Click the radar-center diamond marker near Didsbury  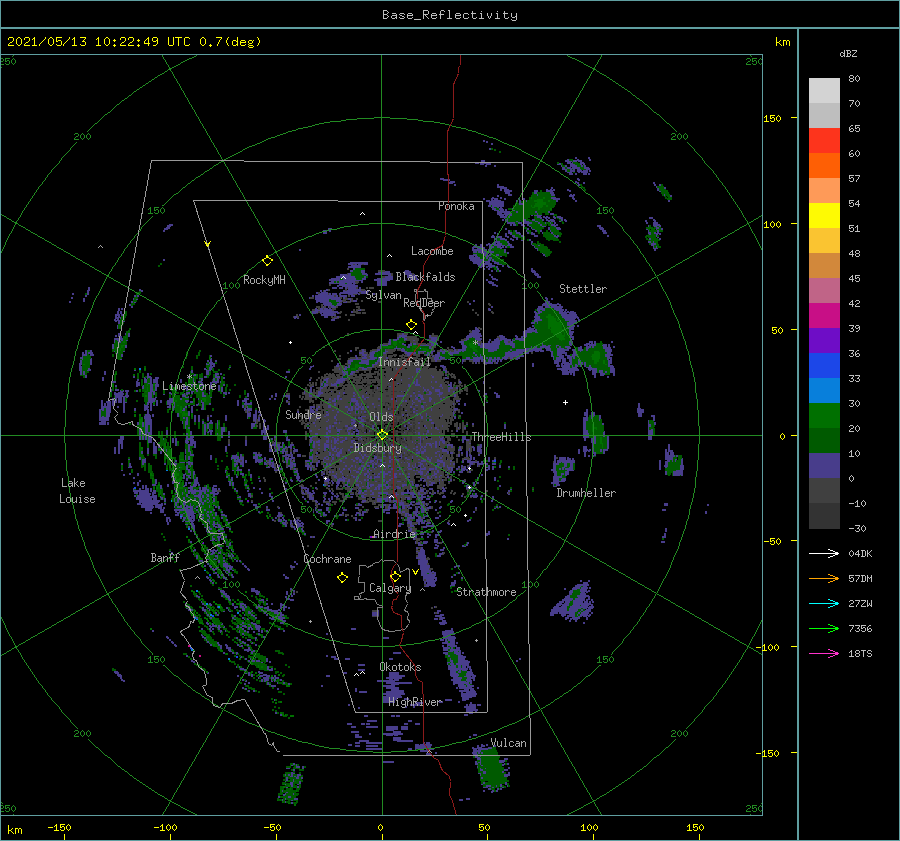click(382, 435)
